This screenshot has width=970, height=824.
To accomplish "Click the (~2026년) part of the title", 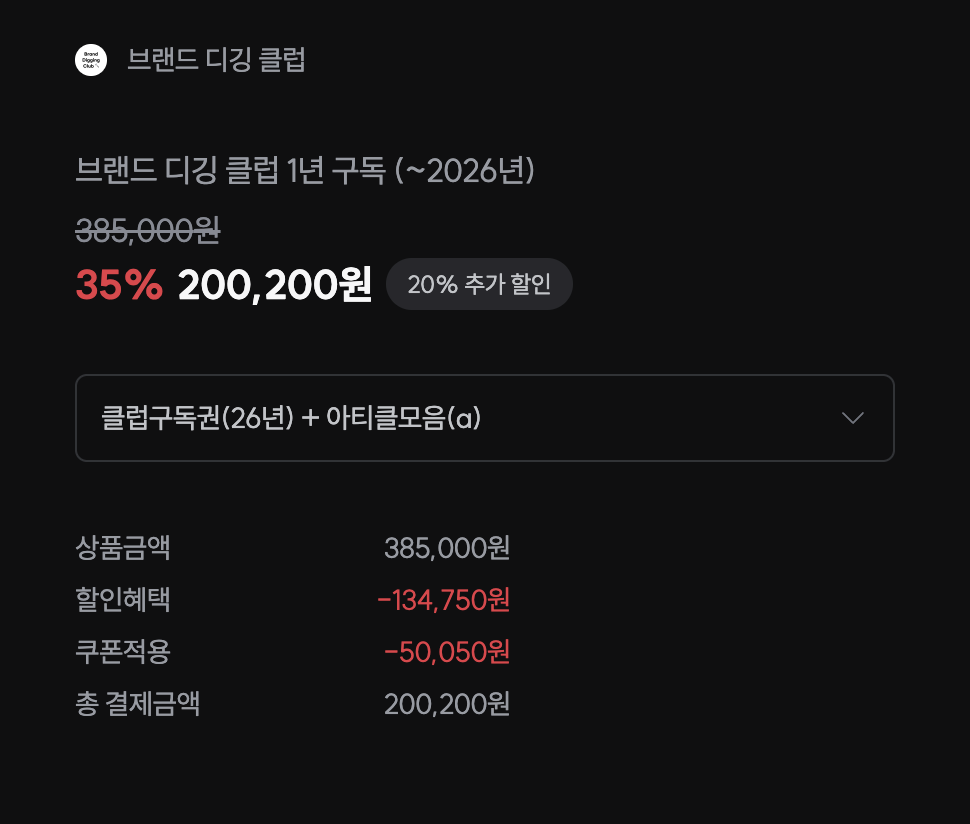I will click(465, 171).
